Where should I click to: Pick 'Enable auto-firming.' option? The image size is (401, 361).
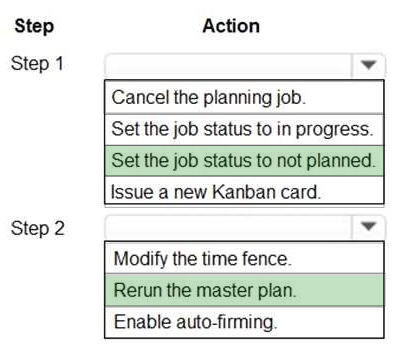coord(244,322)
